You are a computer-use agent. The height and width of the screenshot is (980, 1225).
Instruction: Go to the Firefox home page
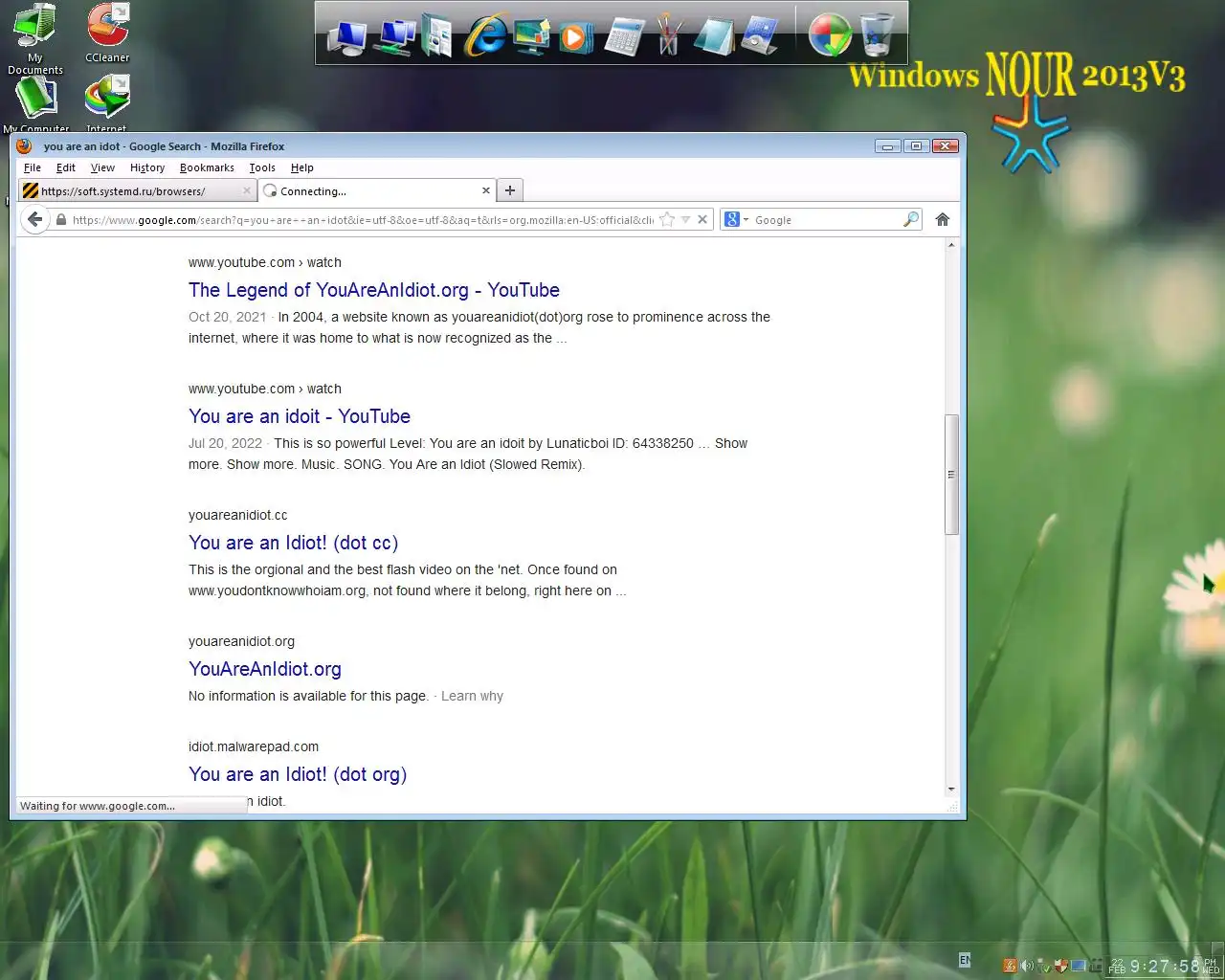[942, 219]
